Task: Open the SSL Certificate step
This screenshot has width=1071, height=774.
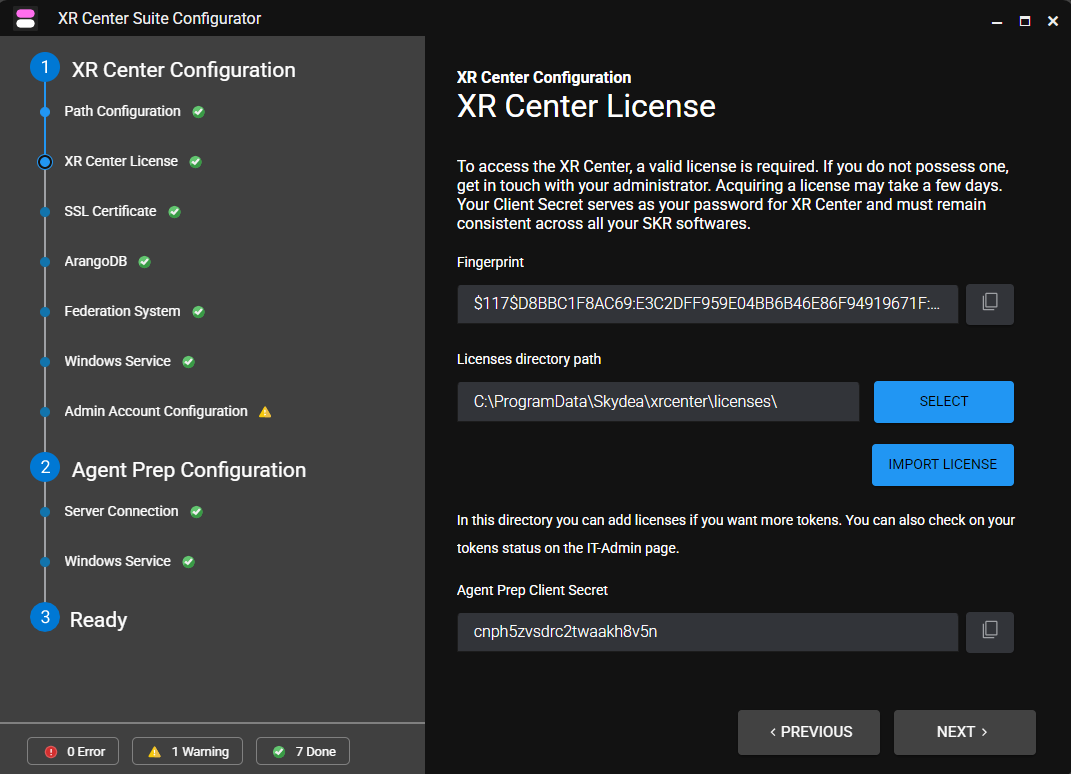Action: [110, 211]
